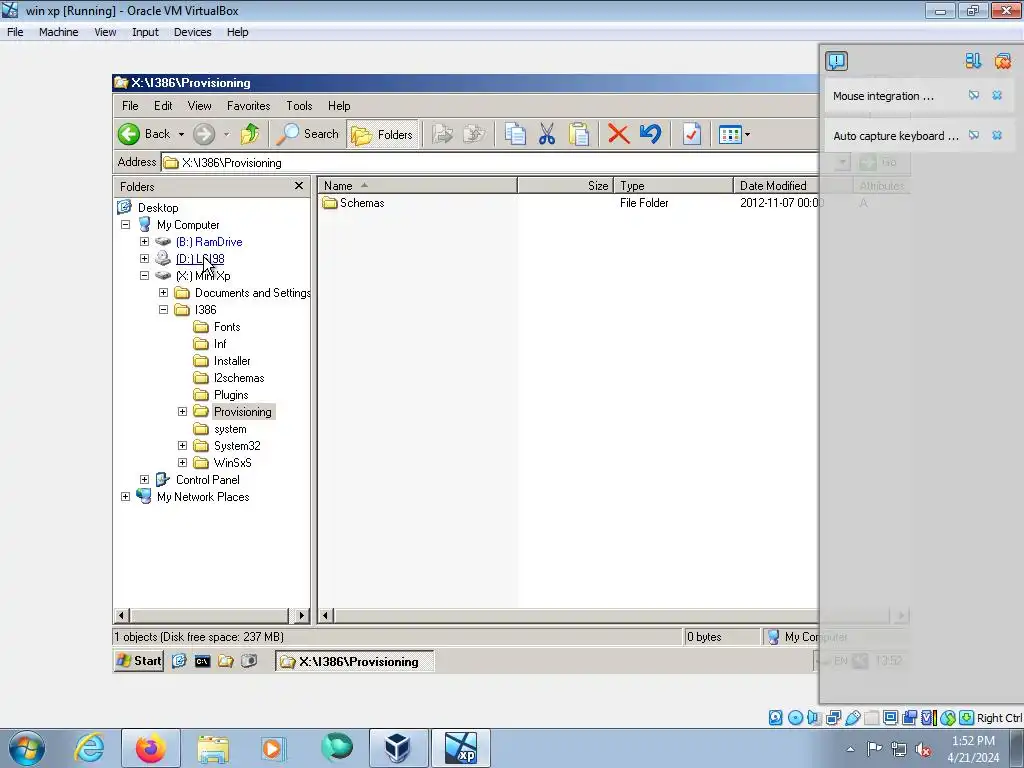Click the VirtualBox USB status icon
1024x768 pixels.
[852, 718]
